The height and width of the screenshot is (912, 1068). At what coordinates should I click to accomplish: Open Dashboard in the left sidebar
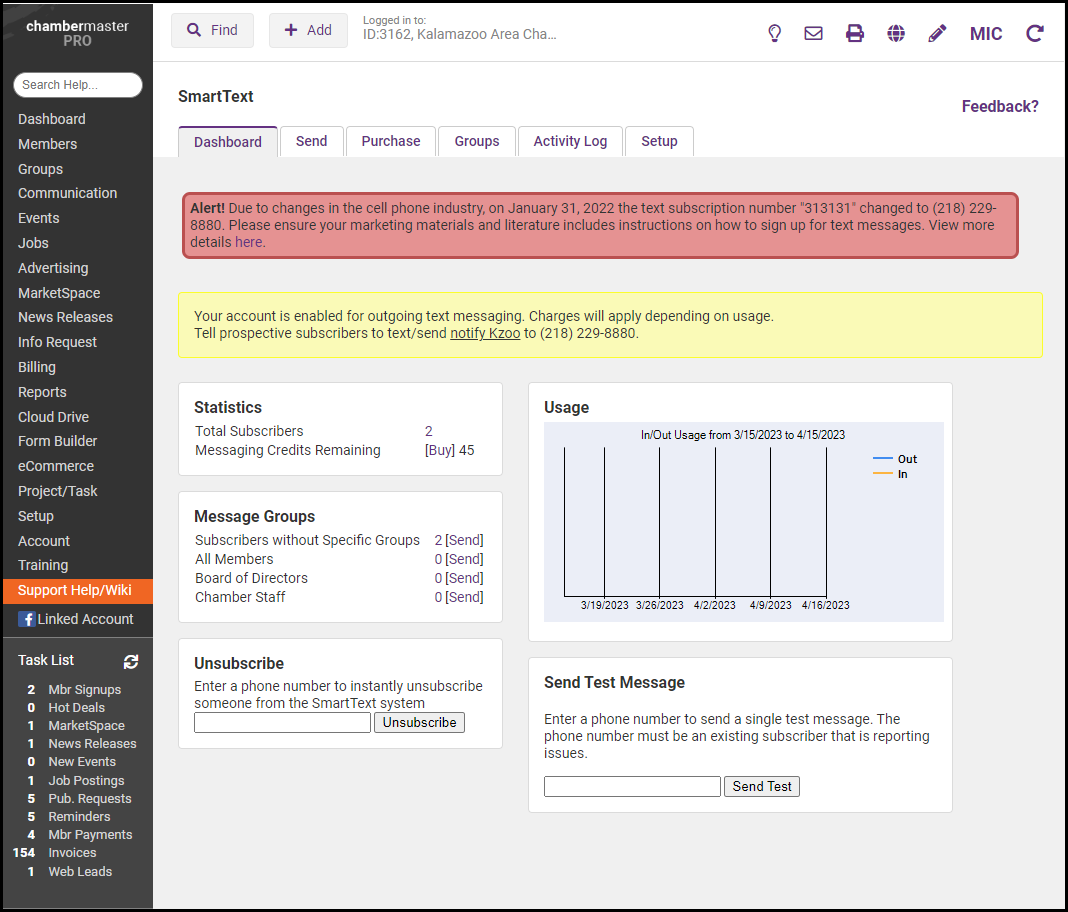click(x=52, y=119)
